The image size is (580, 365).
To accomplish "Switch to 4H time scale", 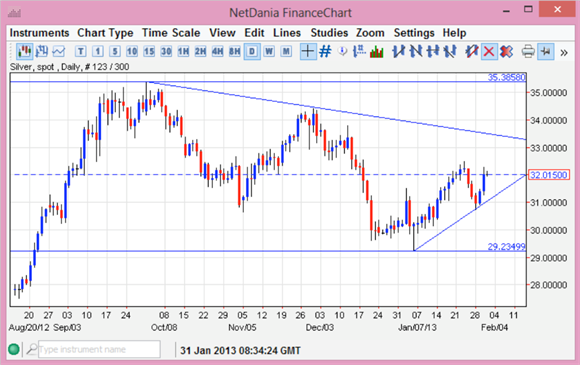I will [217, 51].
